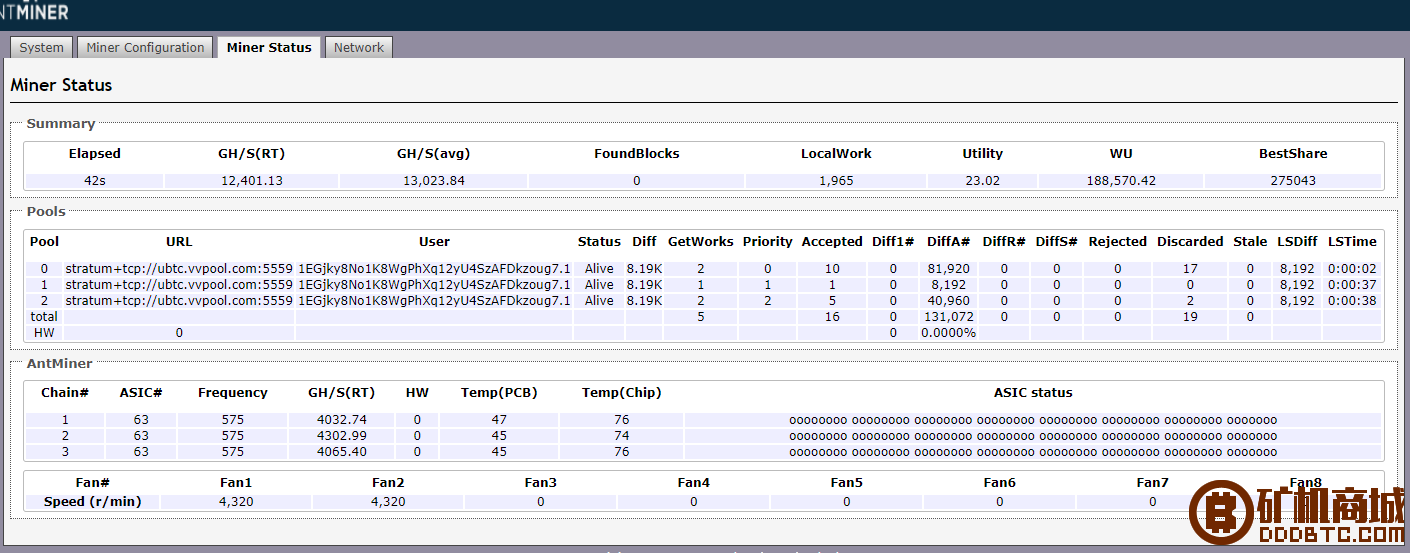The width and height of the screenshot is (1410, 553).
Task: Click LSTime value 0:00:38
Action: [1352, 301]
